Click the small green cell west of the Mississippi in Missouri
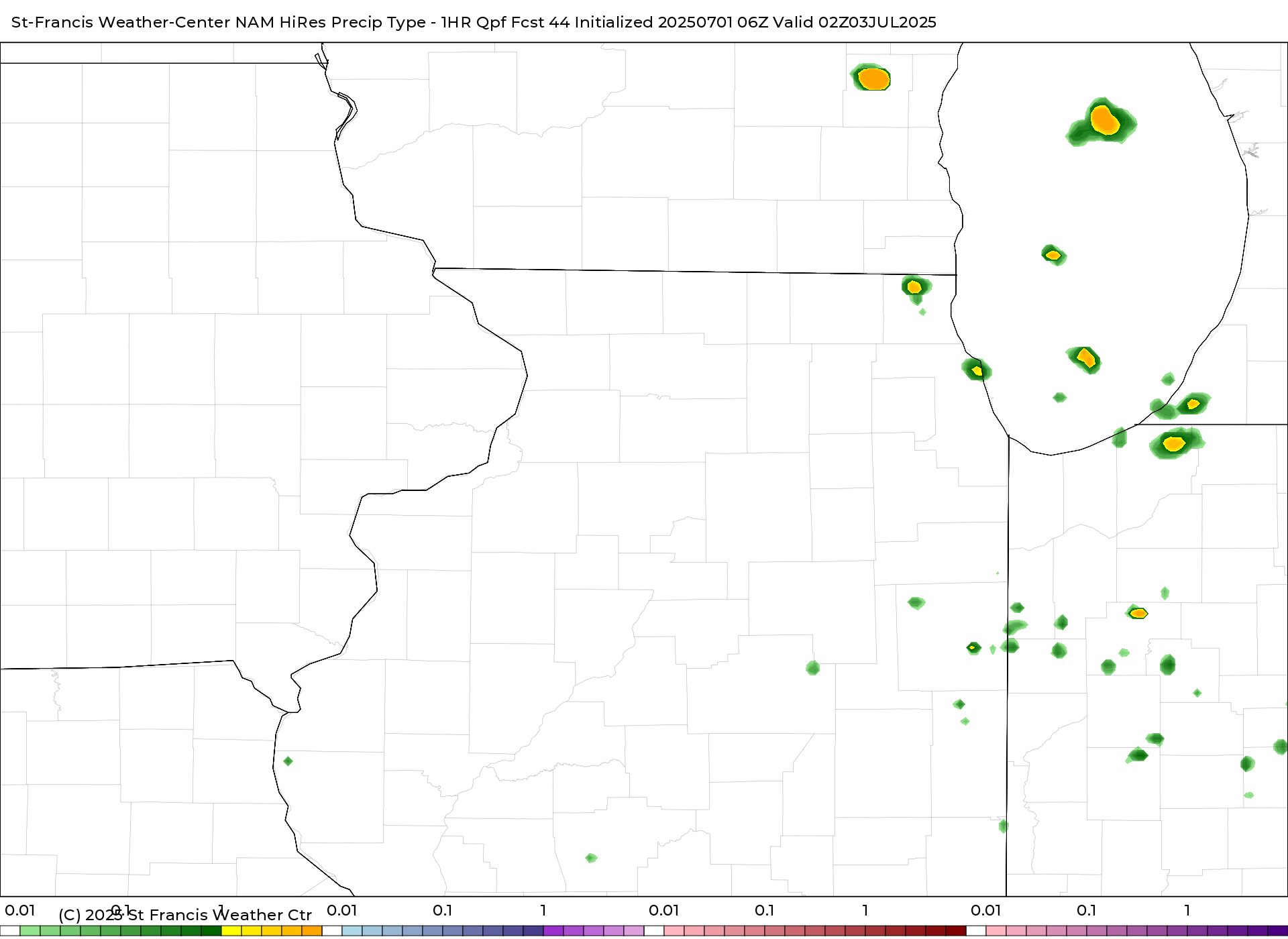 [288, 761]
